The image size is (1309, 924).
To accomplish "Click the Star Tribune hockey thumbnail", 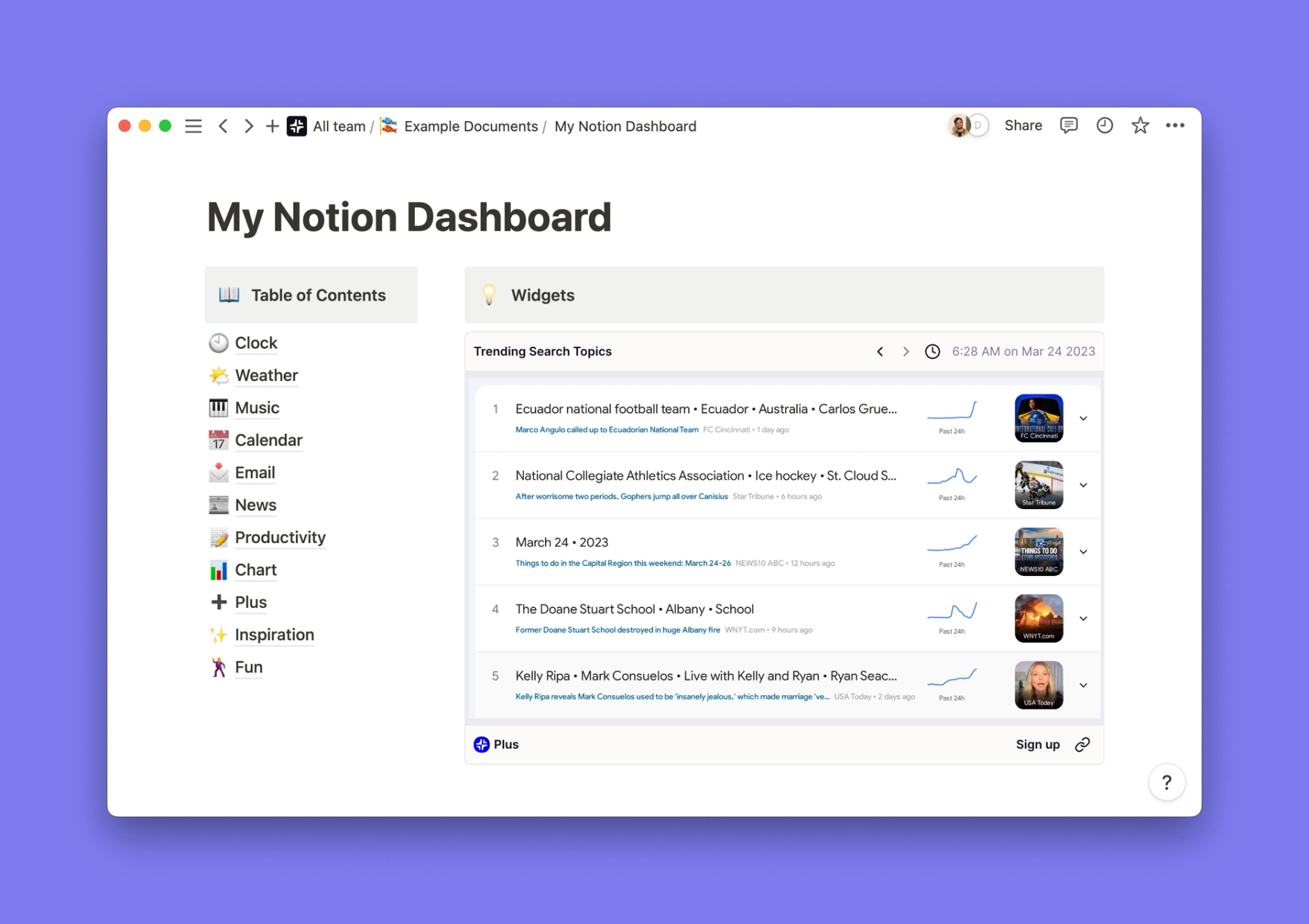I will [1039, 485].
